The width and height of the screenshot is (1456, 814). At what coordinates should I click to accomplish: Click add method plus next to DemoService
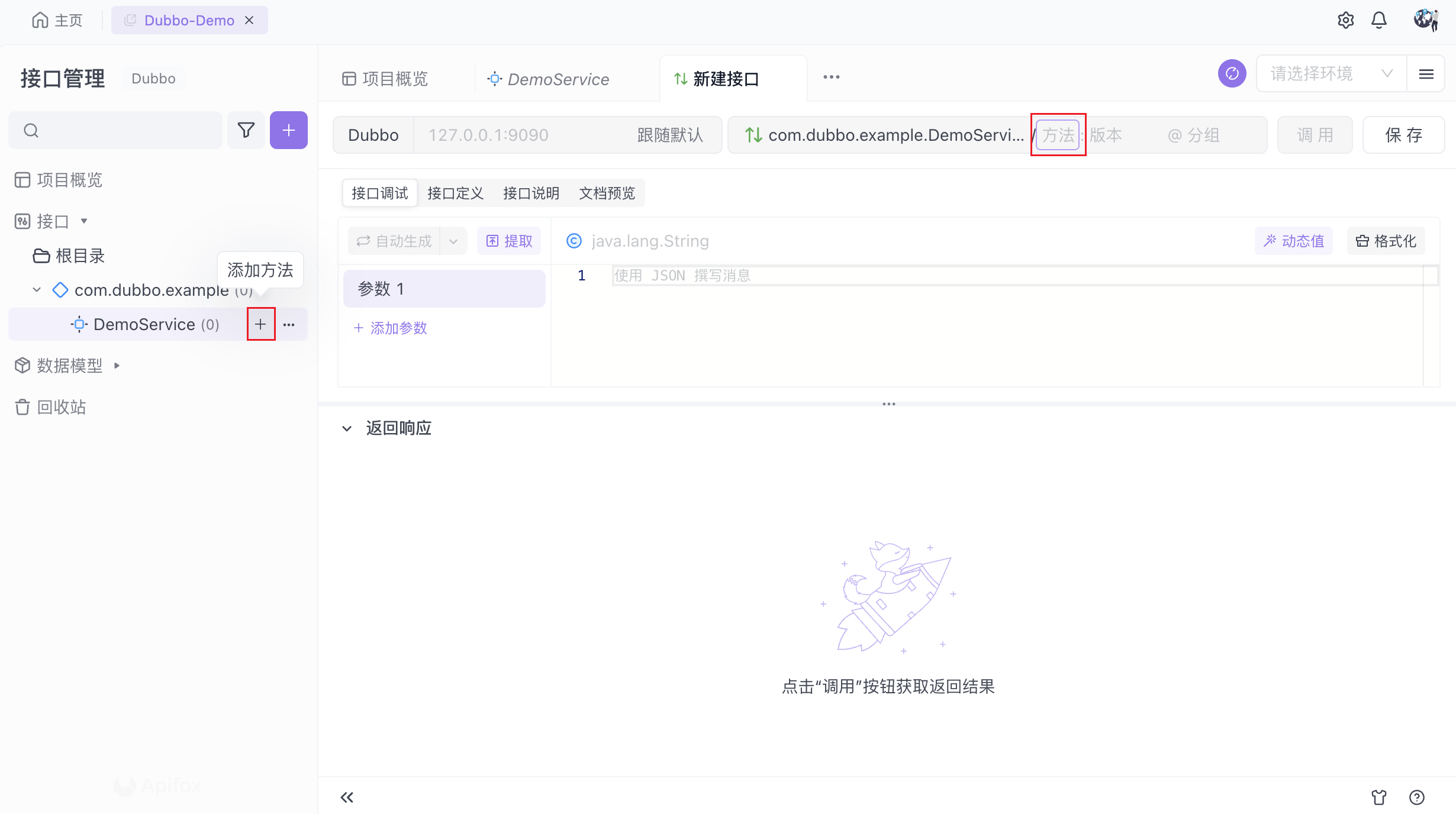point(260,324)
